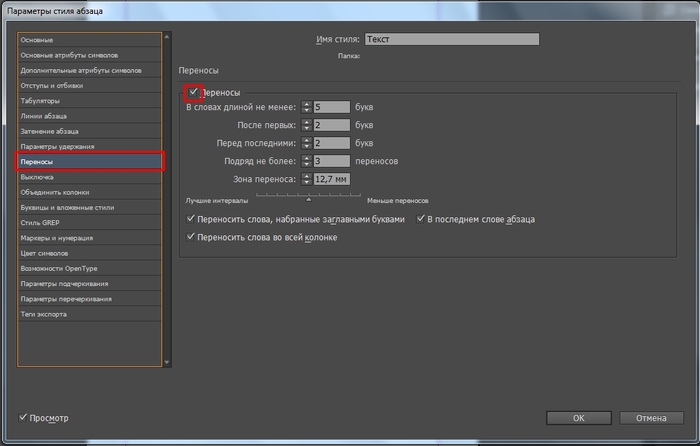700x446 pixels.
Task: Click stepper arrows for Зона переноса
Action: point(307,179)
